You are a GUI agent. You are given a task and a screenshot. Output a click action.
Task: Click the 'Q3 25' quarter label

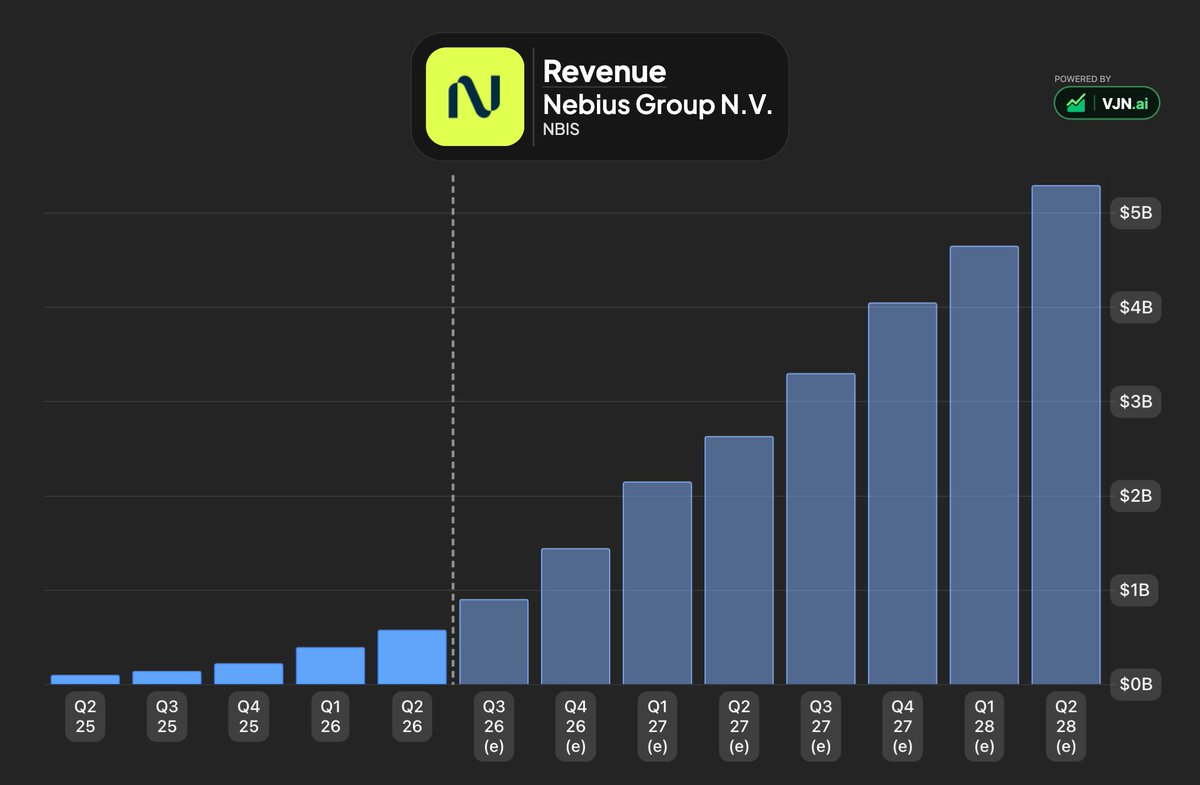167,716
